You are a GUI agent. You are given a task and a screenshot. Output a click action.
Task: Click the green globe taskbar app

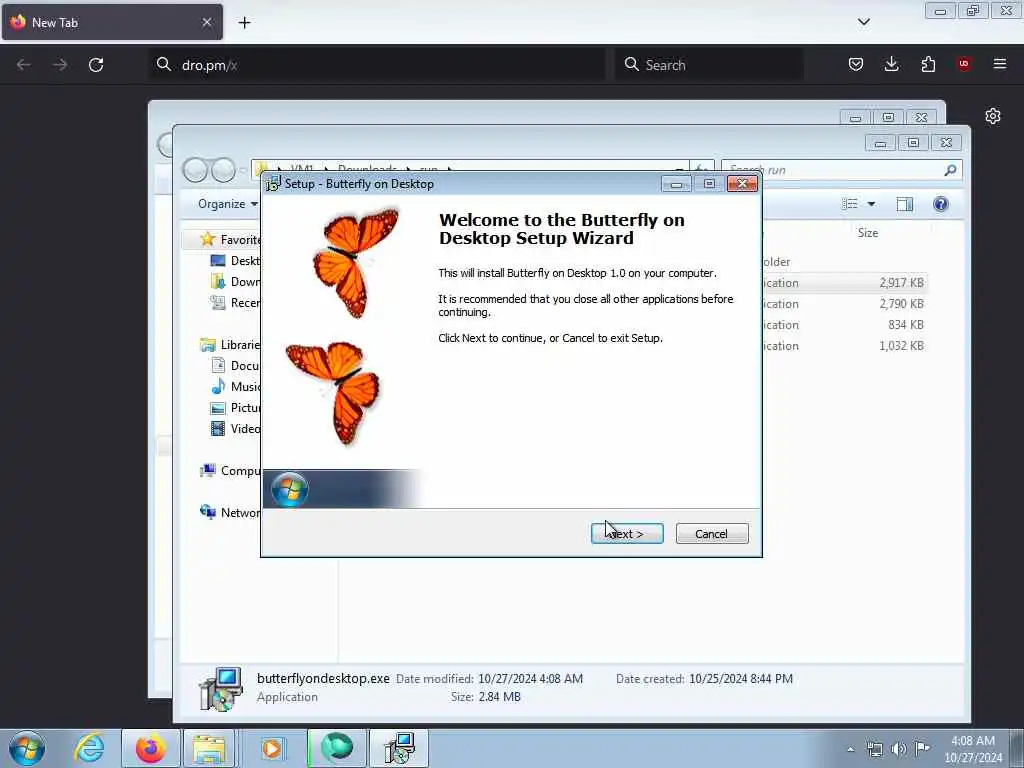click(x=337, y=748)
